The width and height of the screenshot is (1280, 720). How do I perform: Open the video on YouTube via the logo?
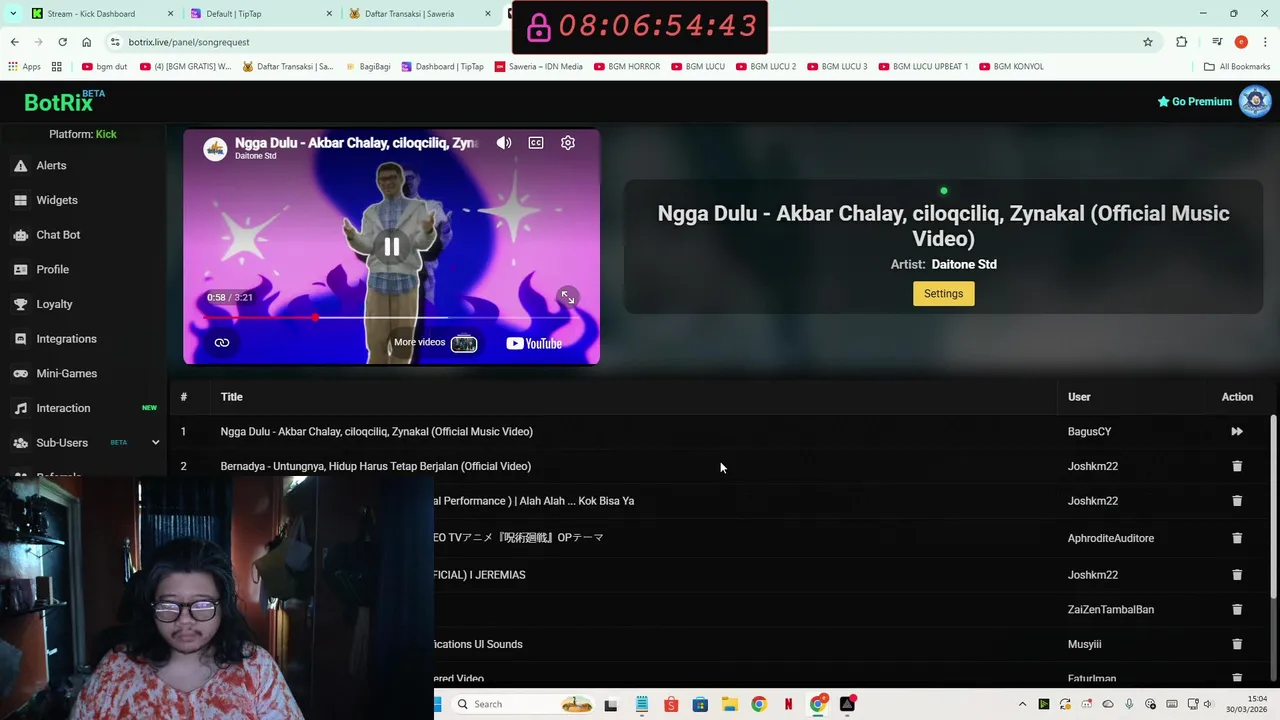point(534,343)
